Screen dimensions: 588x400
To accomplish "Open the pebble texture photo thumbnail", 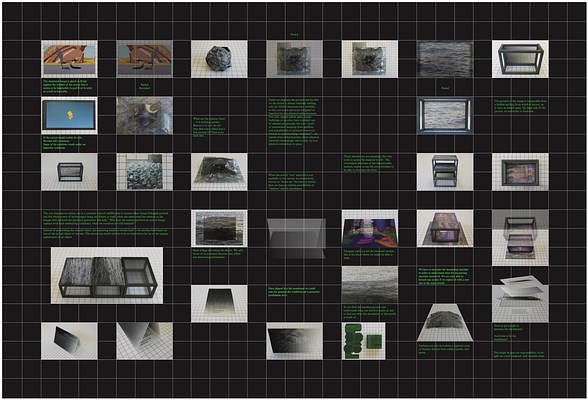I will 144,172.
